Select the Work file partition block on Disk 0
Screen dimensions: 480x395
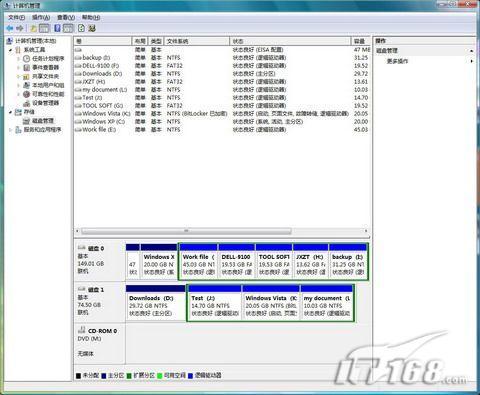click(198, 261)
